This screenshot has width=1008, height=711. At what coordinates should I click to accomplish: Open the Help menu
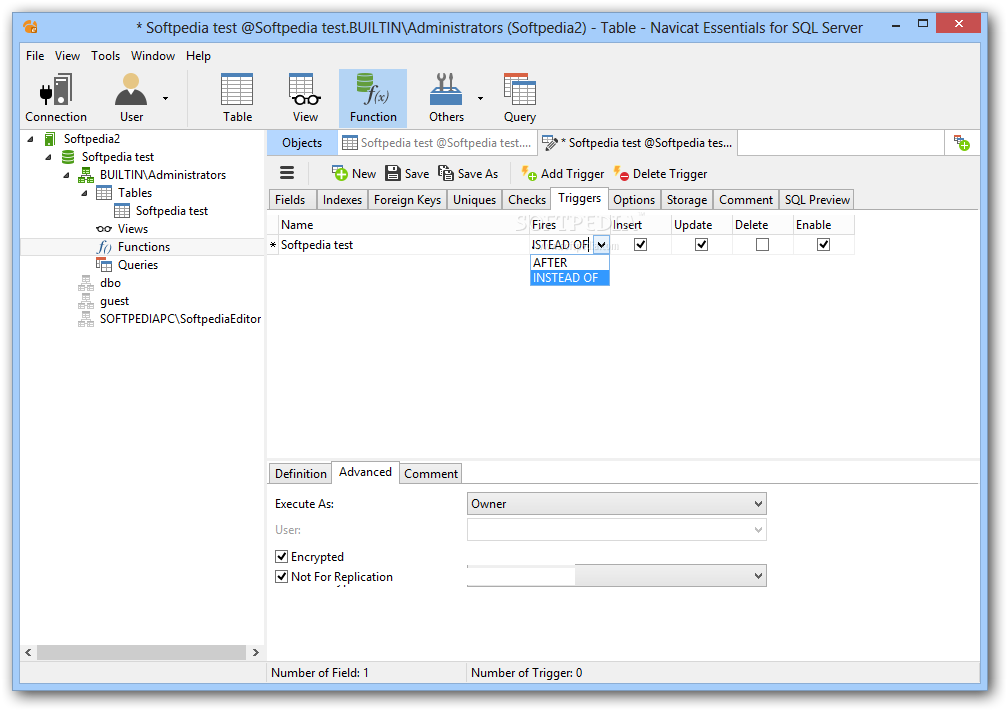click(198, 56)
